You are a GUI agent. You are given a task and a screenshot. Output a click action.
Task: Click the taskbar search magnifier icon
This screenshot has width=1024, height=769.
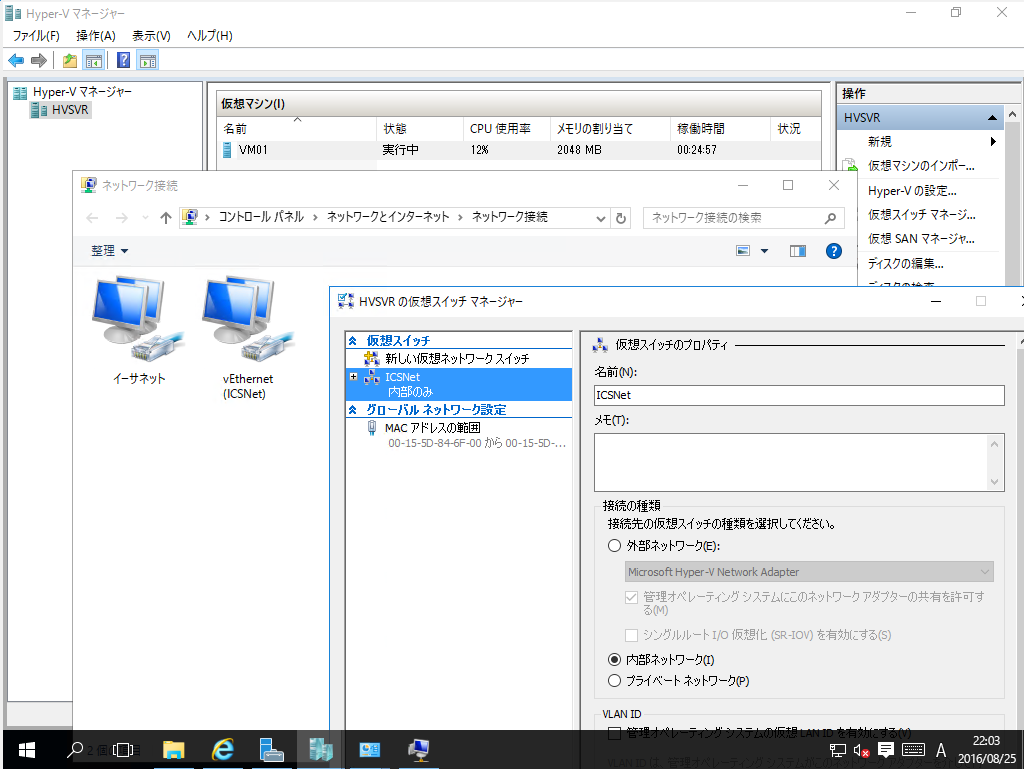pyautogui.click(x=74, y=750)
